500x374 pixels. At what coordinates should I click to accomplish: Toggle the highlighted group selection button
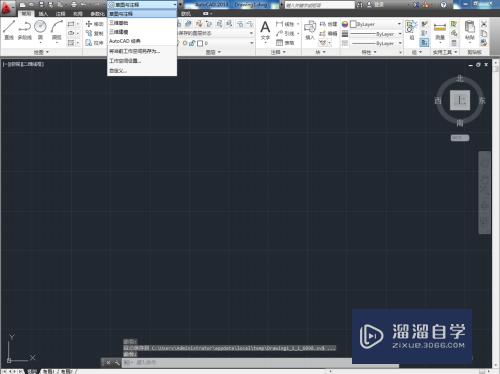(424, 43)
